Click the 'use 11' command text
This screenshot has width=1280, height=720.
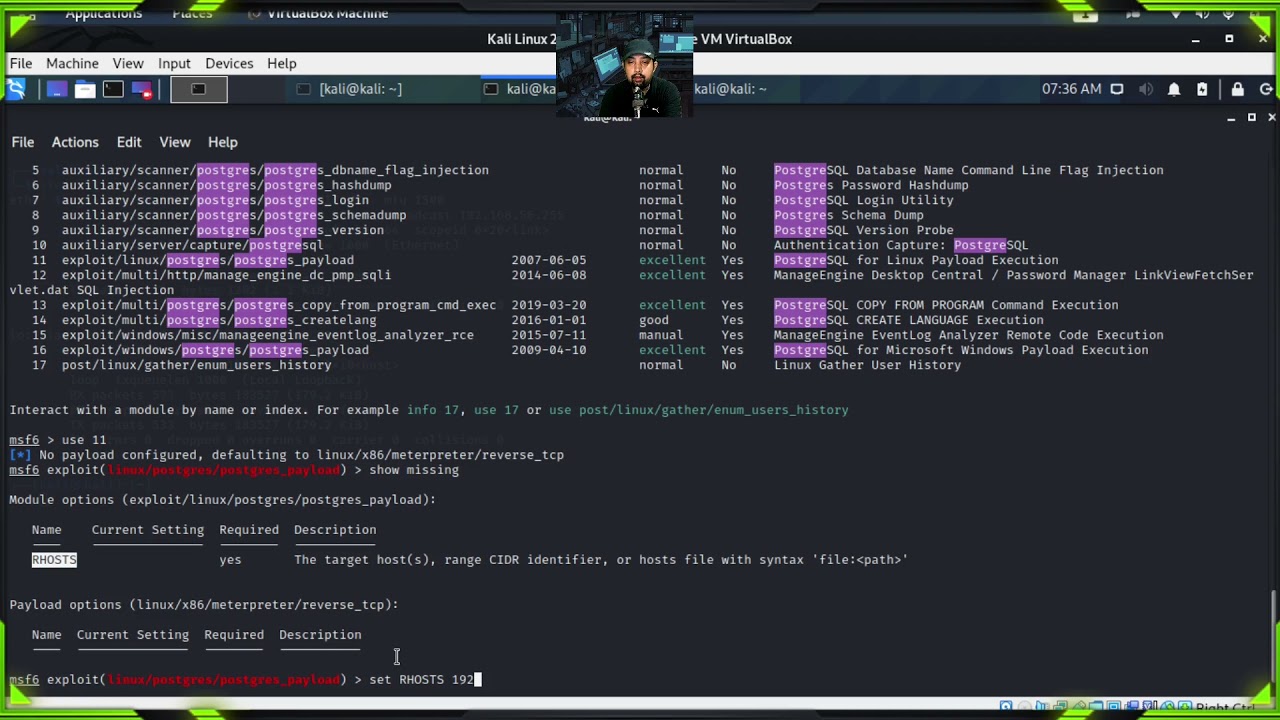tap(84, 440)
